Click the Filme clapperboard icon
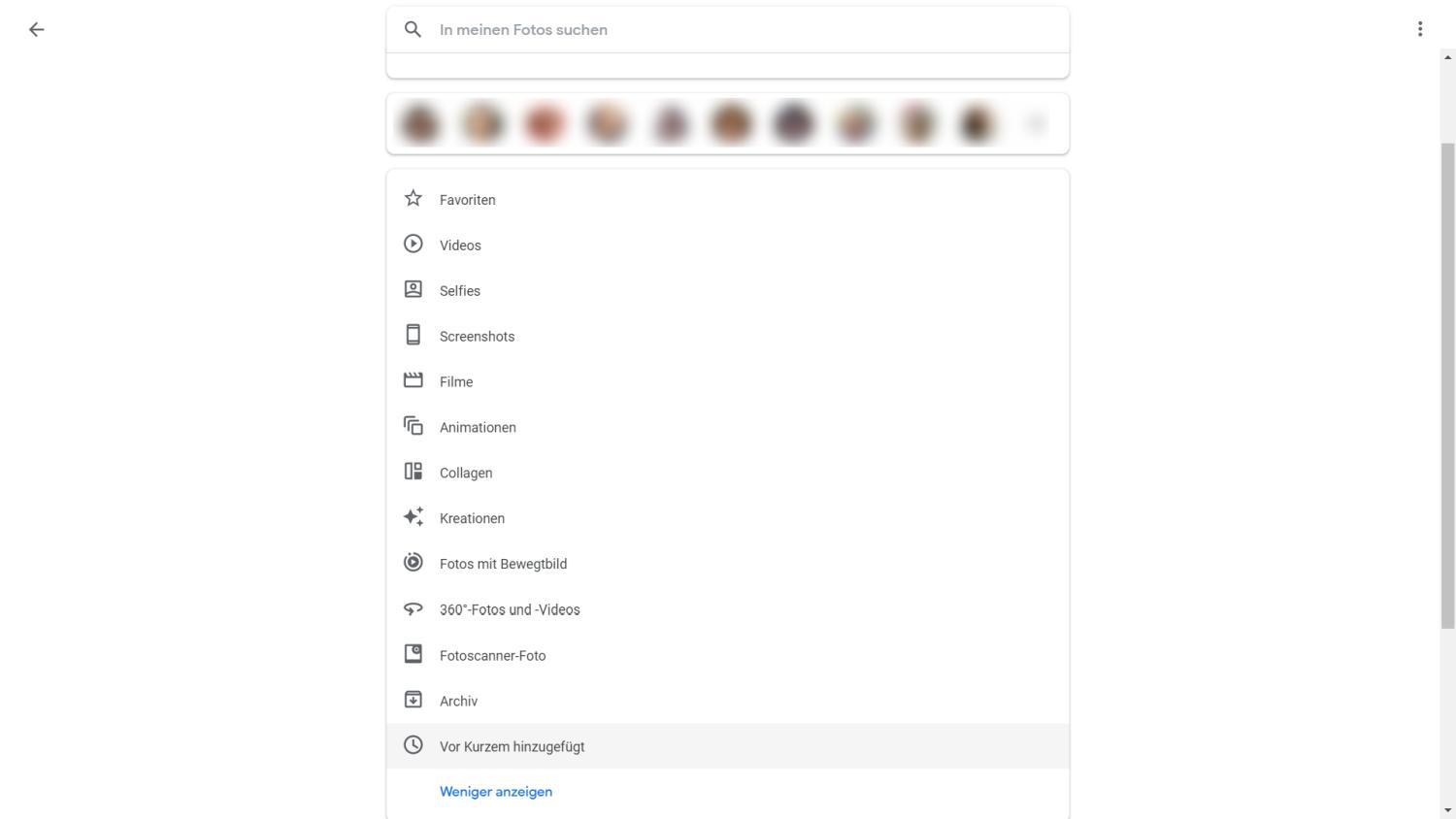 (x=413, y=381)
